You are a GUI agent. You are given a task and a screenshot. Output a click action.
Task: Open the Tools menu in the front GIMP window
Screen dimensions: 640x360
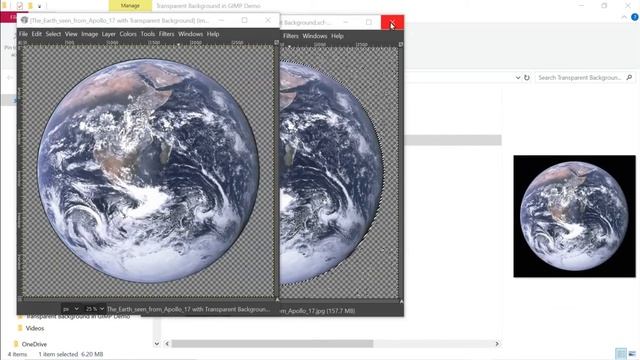pos(148,34)
